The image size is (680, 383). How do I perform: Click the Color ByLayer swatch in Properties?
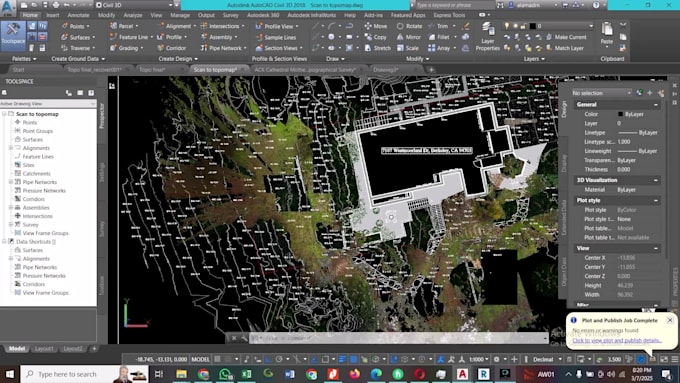click(x=621, y=114)
